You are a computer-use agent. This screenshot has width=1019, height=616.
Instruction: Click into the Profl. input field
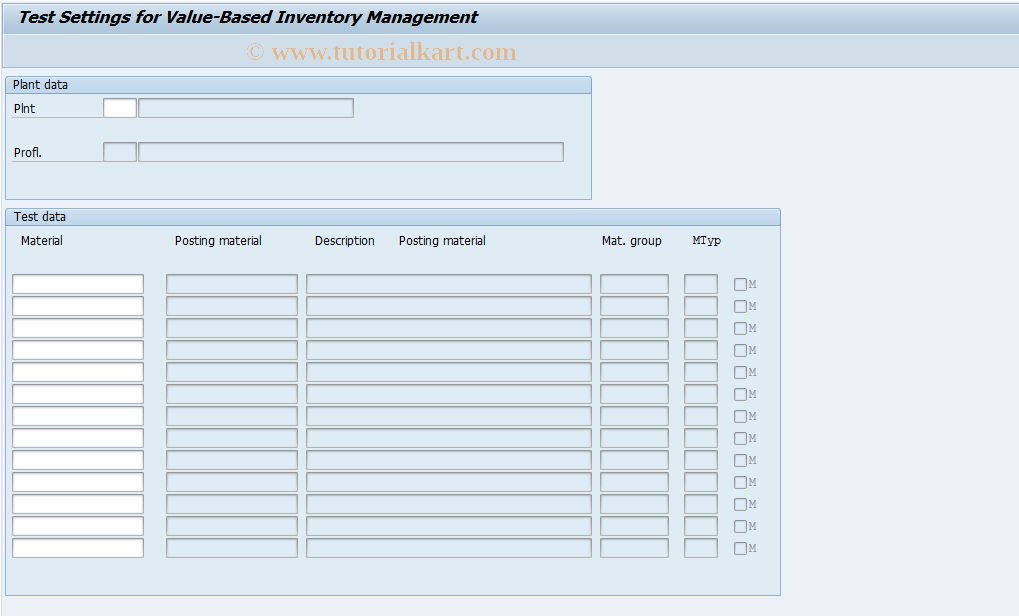point(119,151)
